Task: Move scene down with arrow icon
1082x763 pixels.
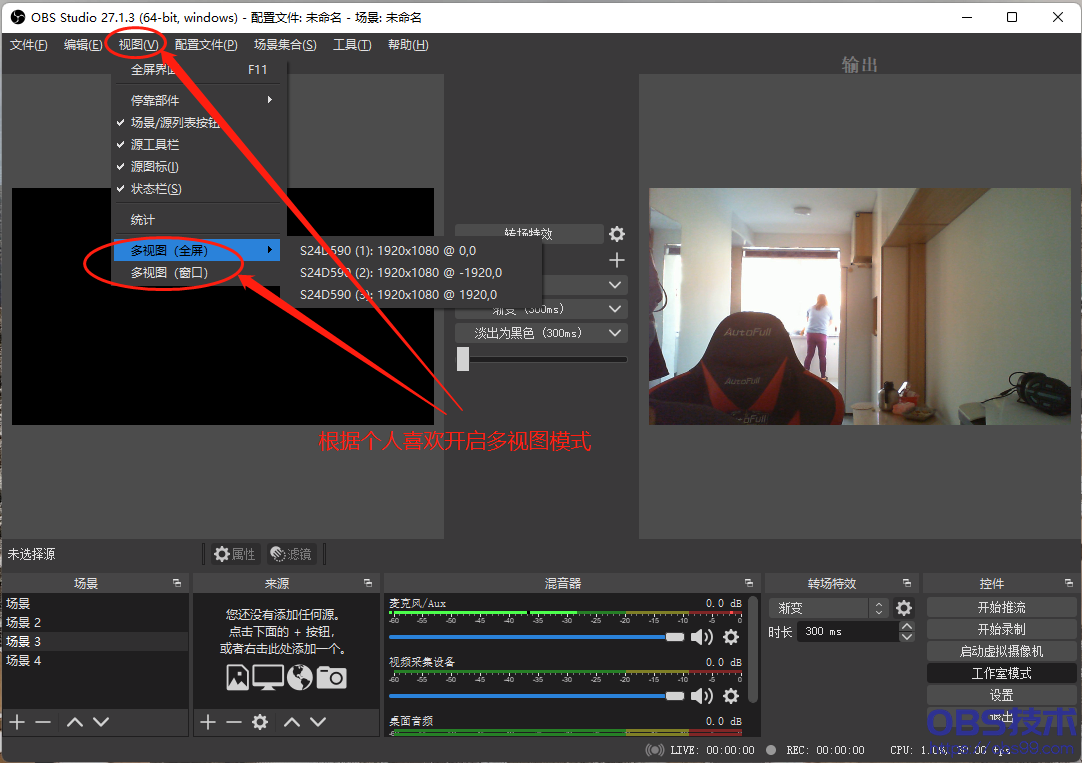Action: coord(101,722)
